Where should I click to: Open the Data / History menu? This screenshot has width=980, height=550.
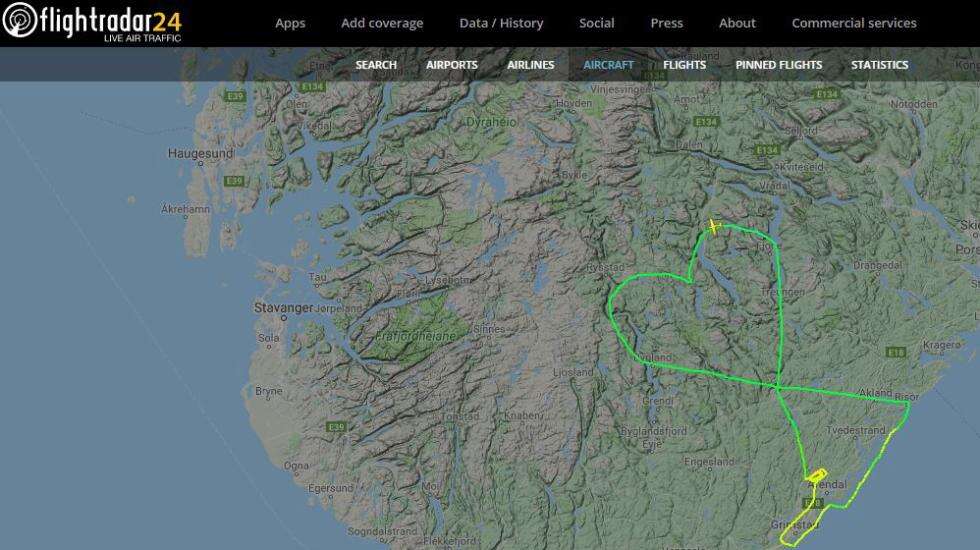tap(501, 23)
